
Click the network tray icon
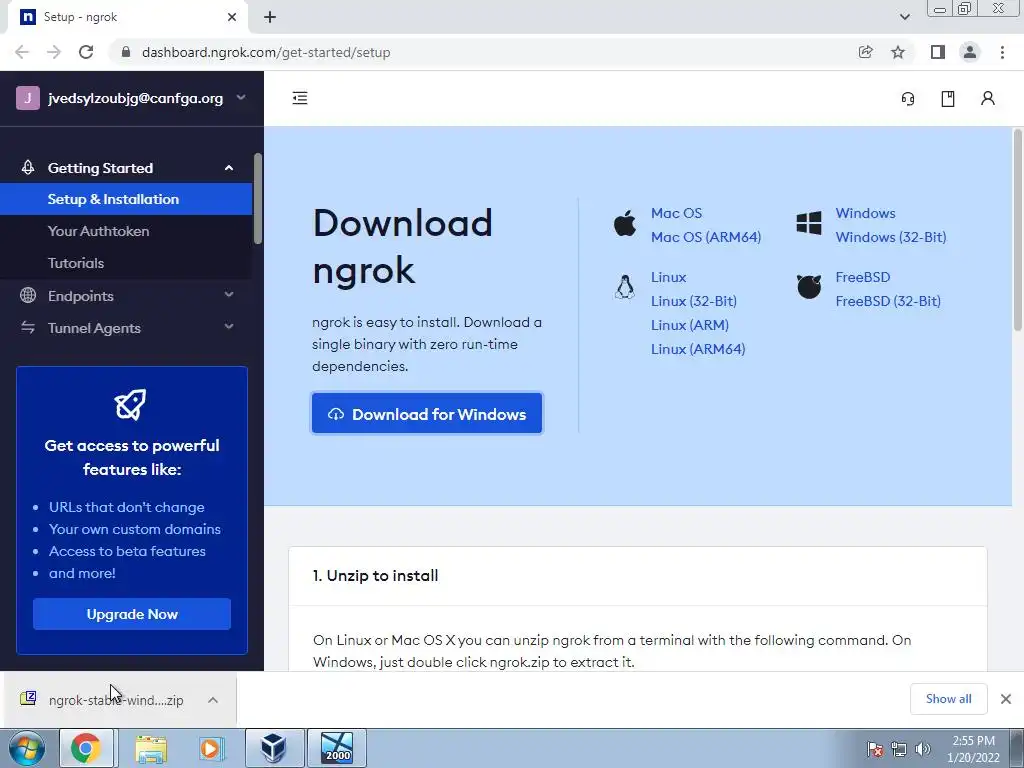pos(899,749)
